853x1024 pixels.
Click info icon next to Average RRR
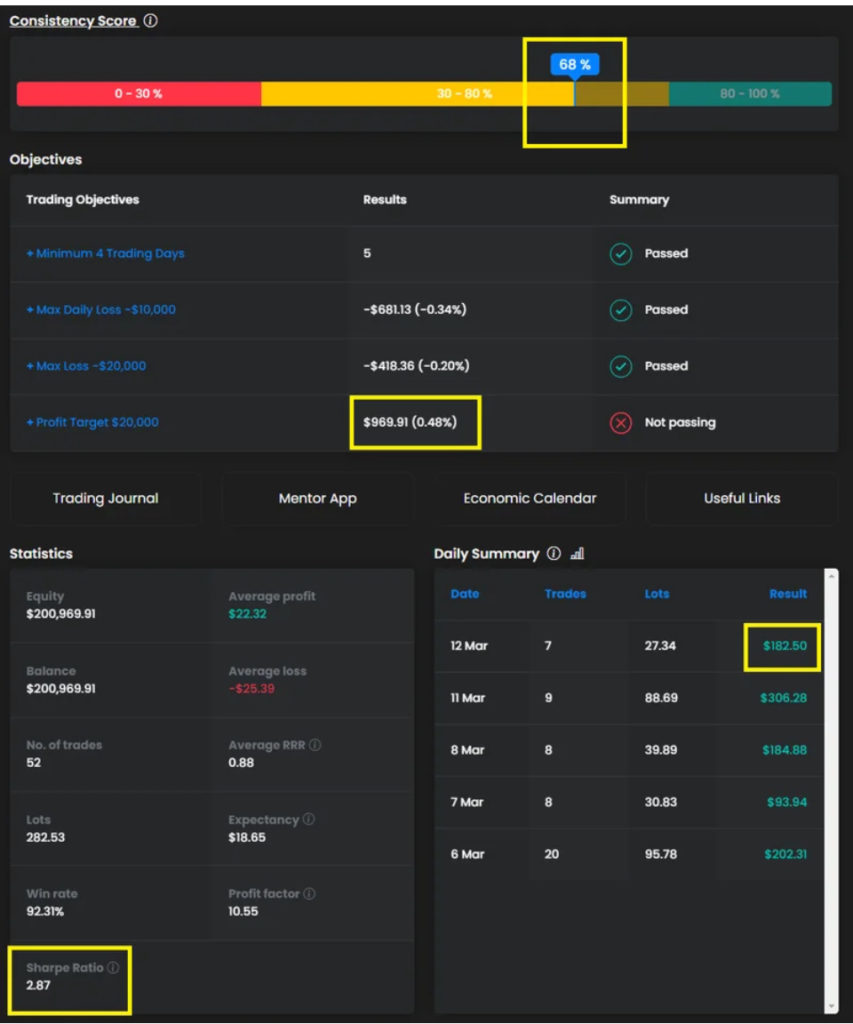(316, 745)
